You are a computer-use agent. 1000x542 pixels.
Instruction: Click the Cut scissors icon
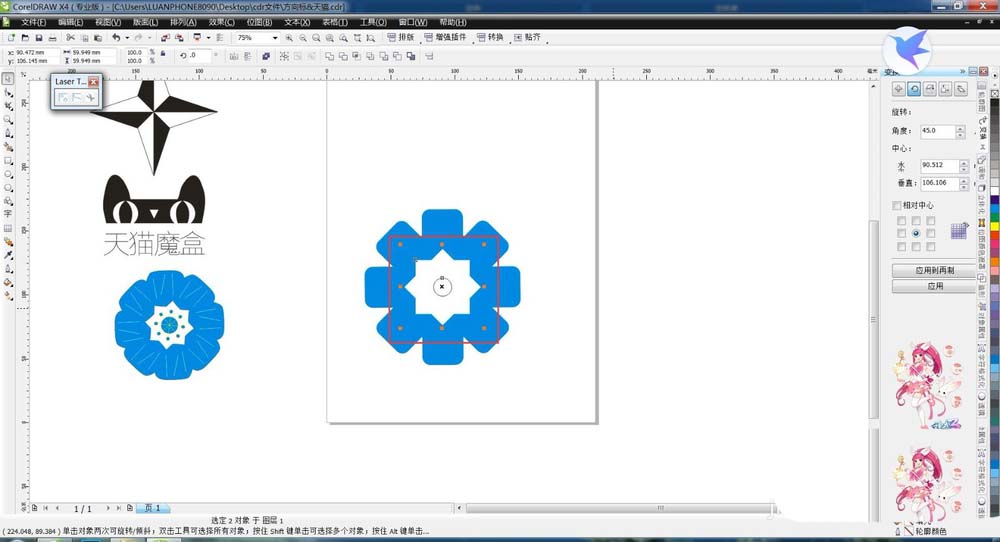click(x=70, y=38)
